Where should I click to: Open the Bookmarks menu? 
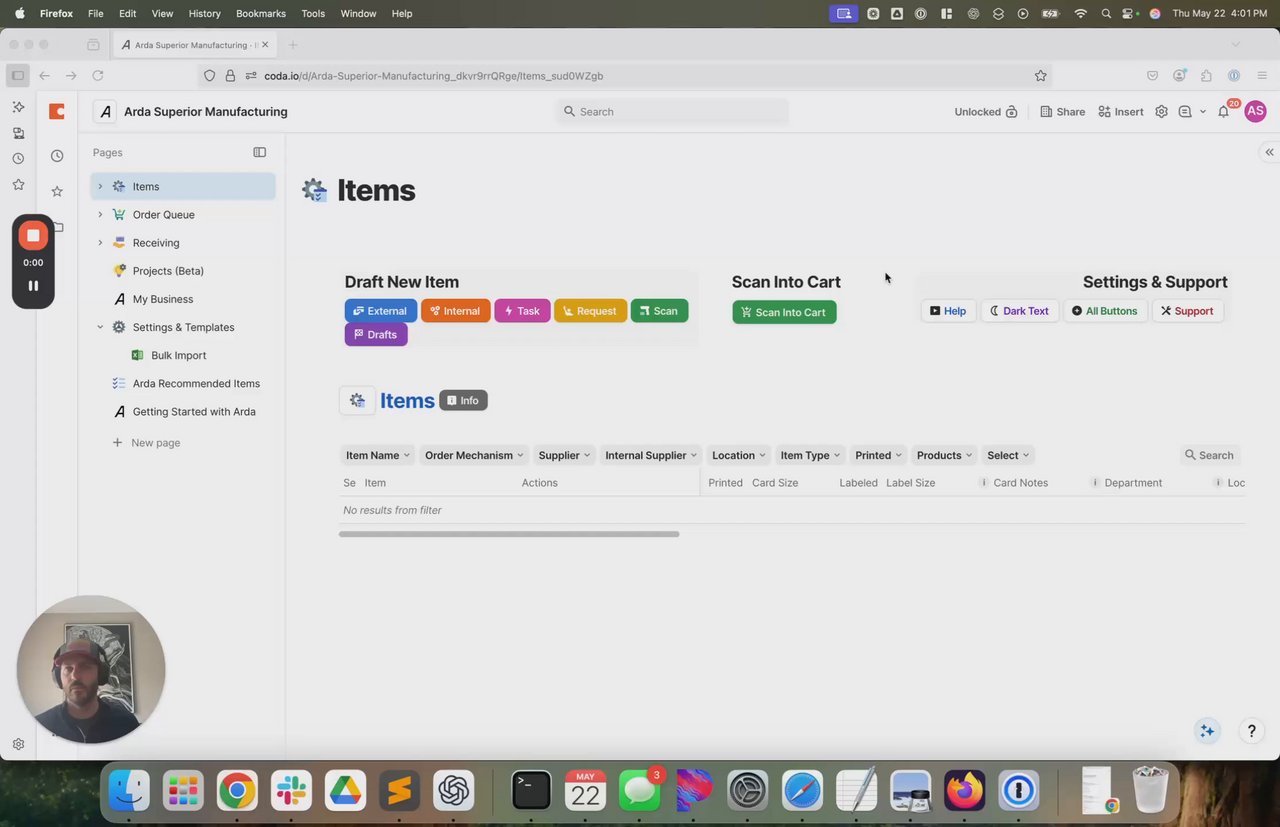(260, 13)
